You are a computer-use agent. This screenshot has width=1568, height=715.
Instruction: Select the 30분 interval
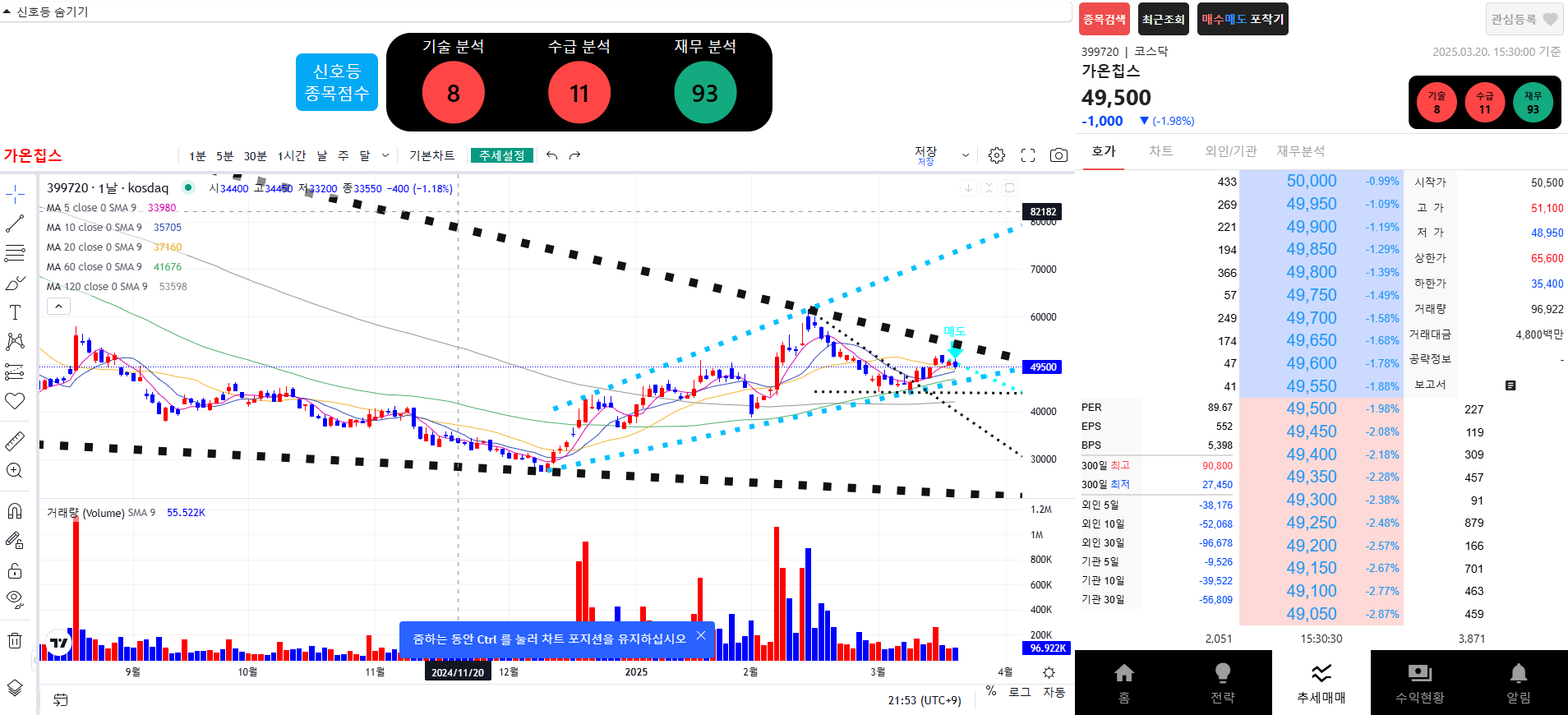(x=256, y=155)
